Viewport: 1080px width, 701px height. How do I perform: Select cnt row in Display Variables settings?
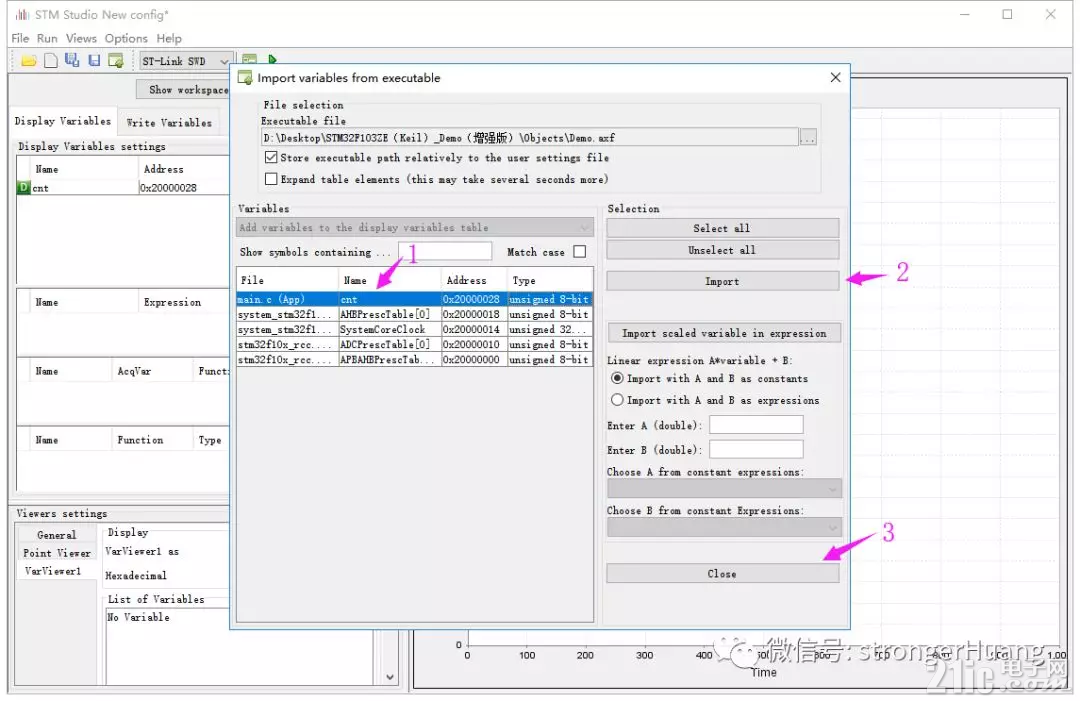(x=123, y=187)
